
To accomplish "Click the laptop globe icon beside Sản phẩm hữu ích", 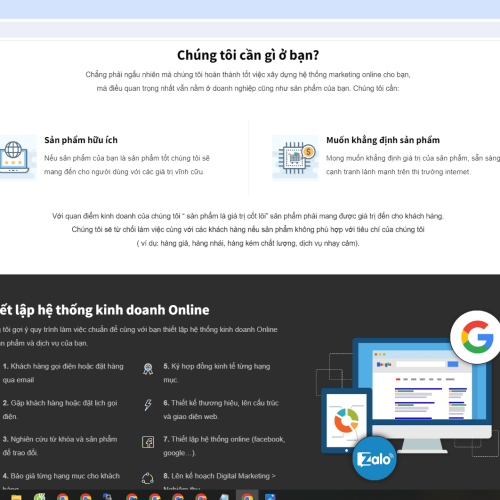I will pos(17,158).
